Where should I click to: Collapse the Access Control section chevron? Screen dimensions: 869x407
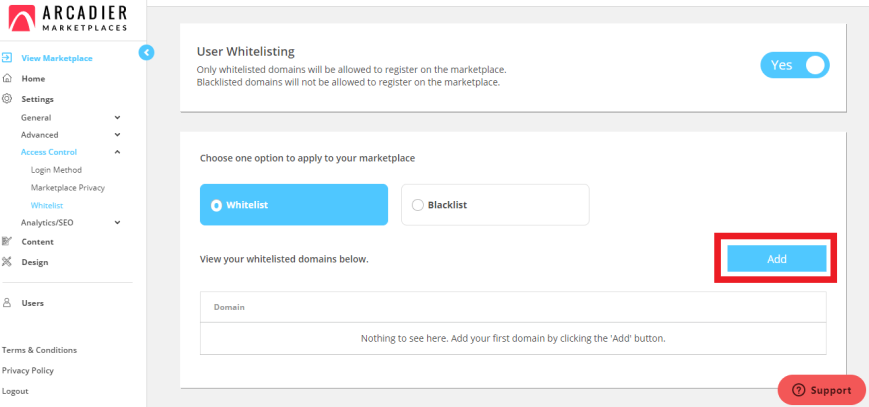[117, 152]
